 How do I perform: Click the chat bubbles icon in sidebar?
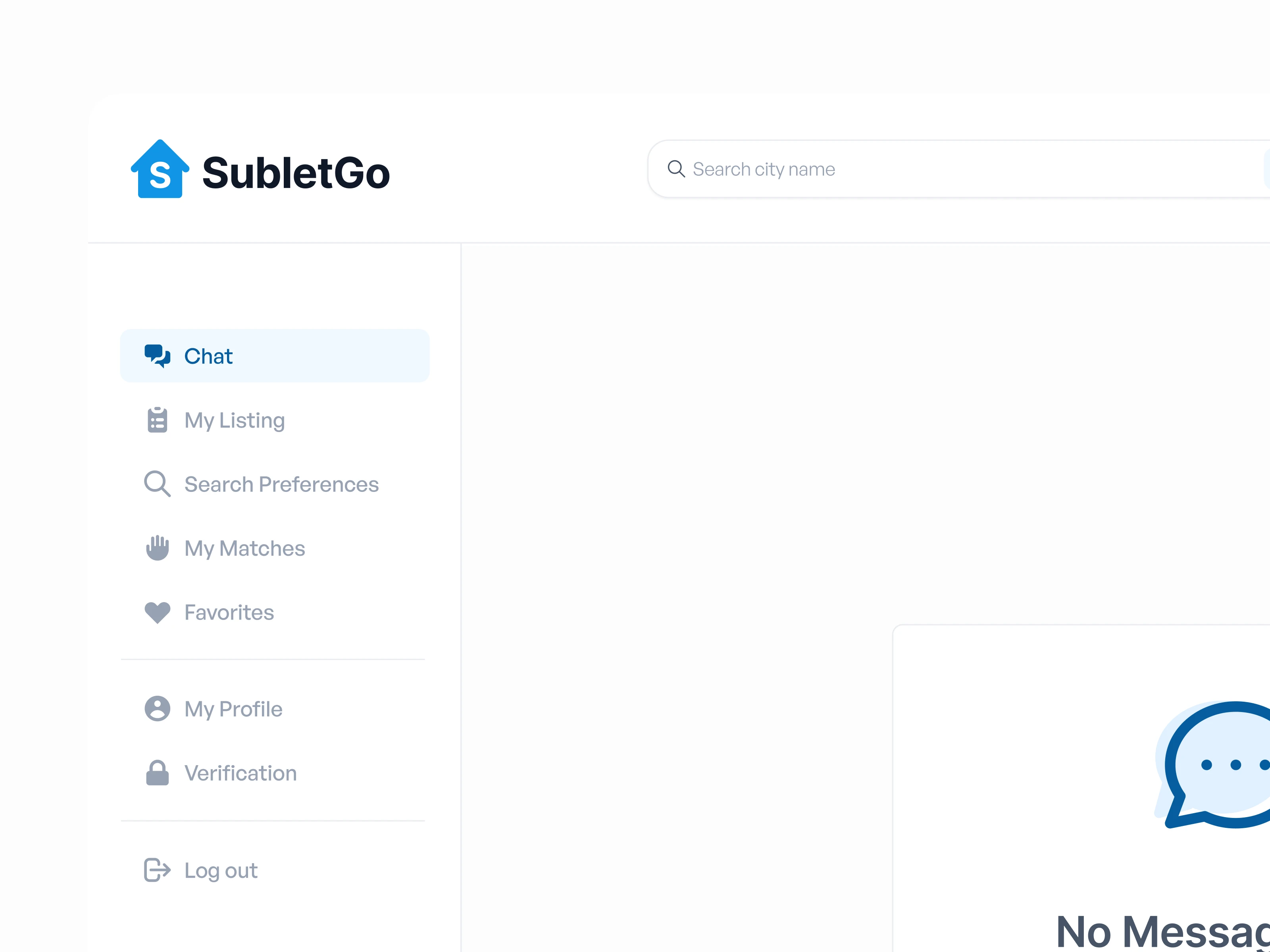coord(157,356)
